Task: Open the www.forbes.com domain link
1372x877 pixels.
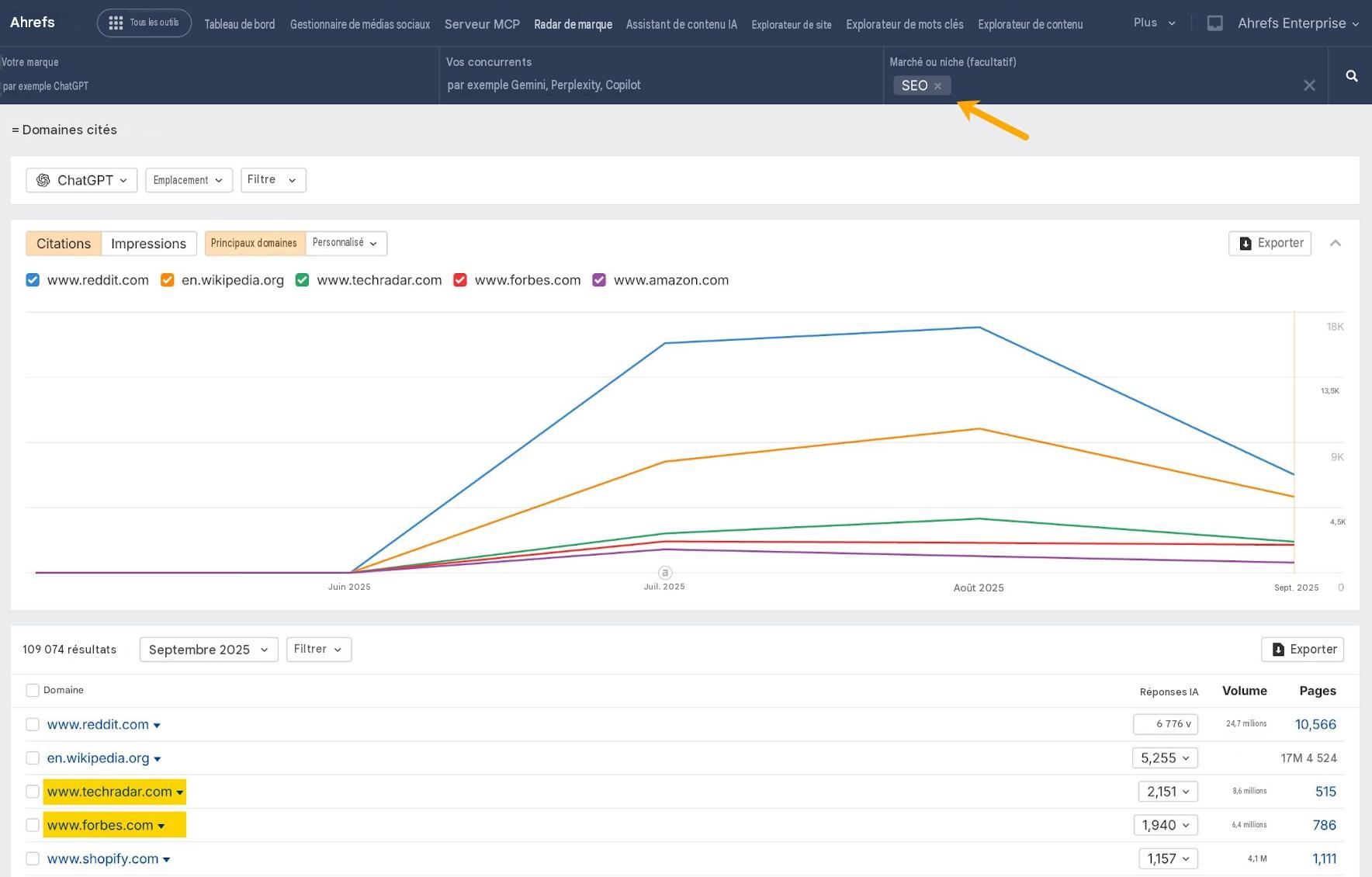Action: pyautogui.click(x=100, y=825)
